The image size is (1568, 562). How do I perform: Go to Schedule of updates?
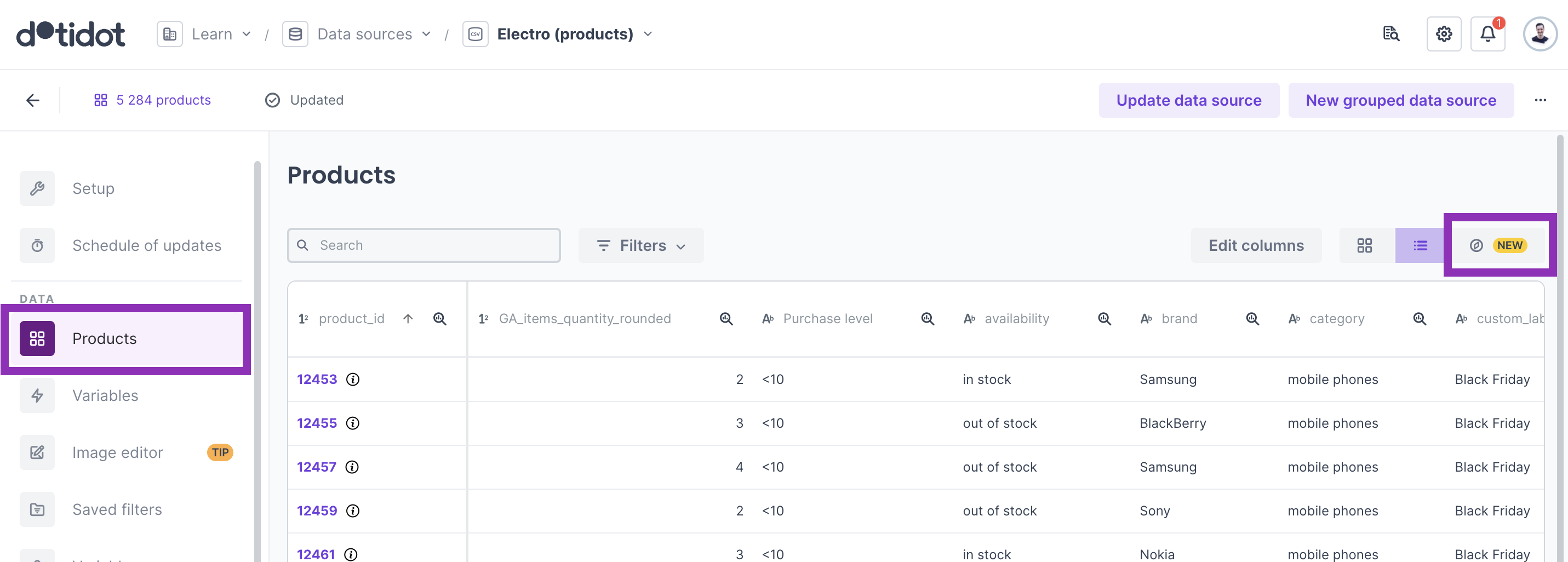146,245
